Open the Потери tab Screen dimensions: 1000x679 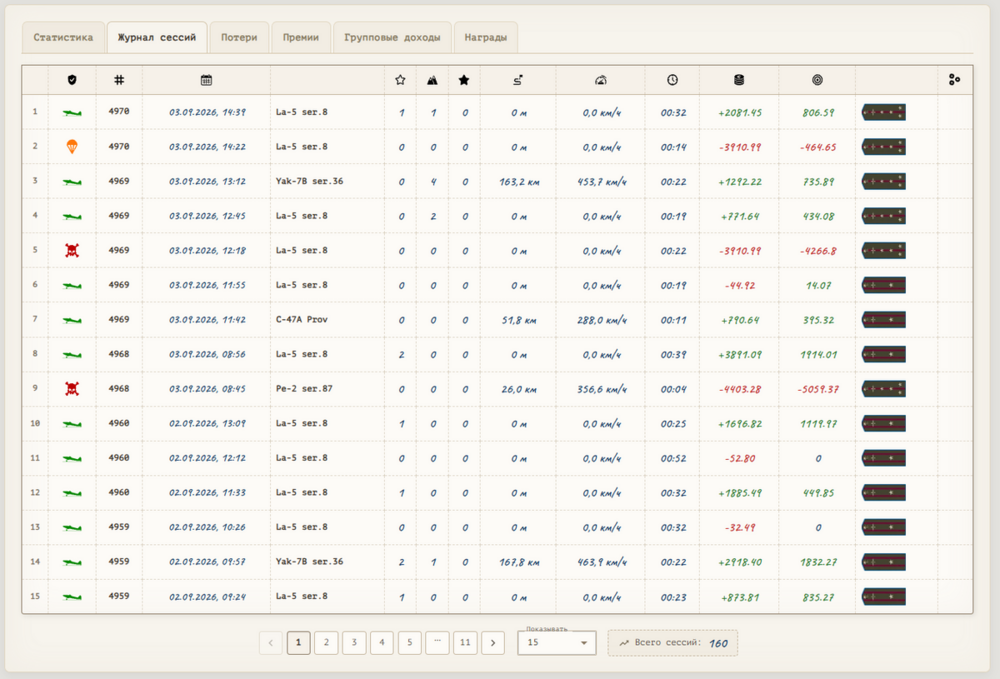coord(239,38)
